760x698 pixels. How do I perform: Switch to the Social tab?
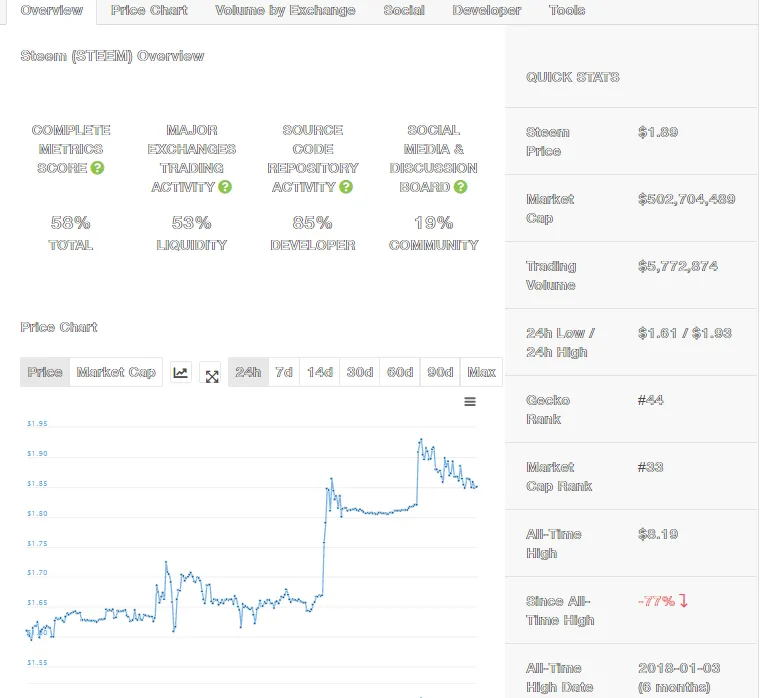[x=404, y=11]
